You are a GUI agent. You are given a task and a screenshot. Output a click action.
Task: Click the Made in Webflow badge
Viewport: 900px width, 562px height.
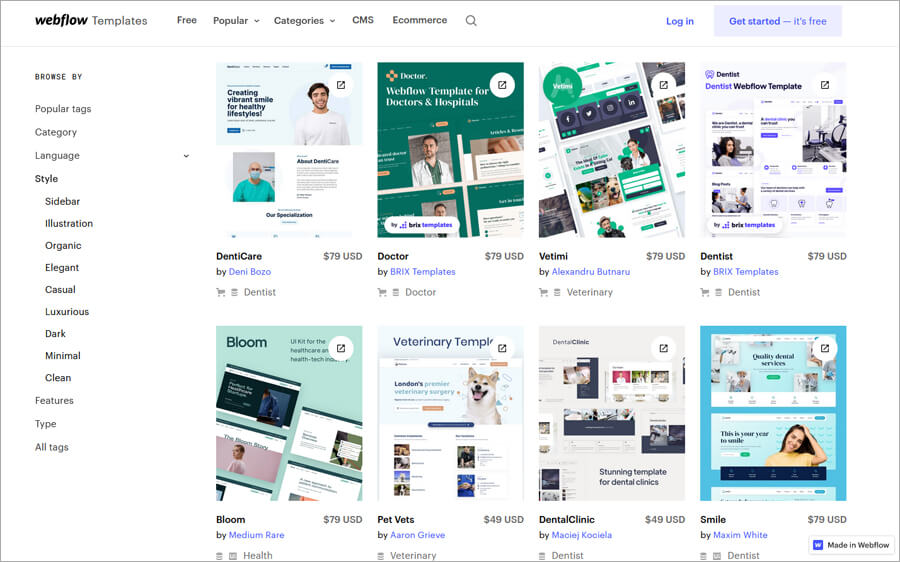coord(852,545)
